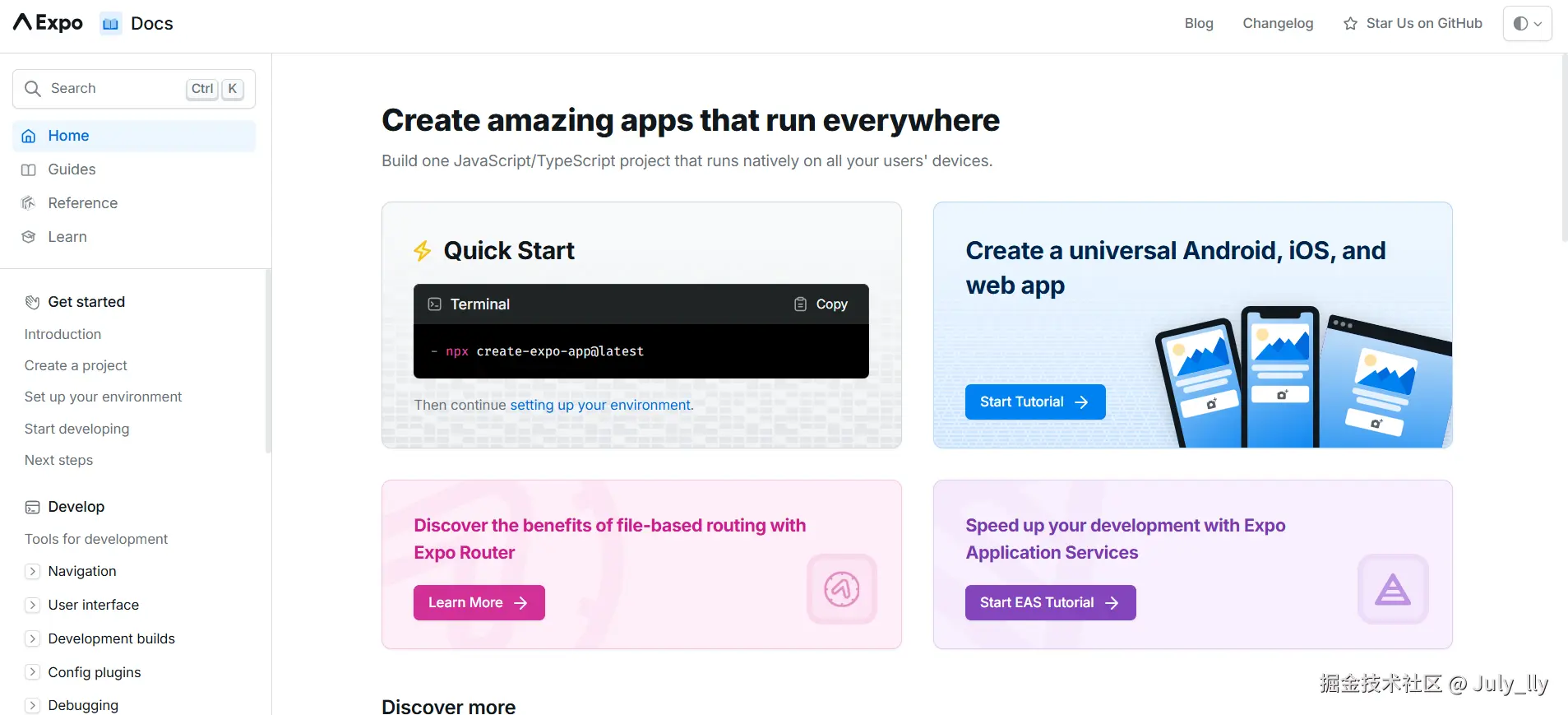Click the Quick Start lightning bolt icon
The image size is (1568, 715).
click(x=423, y=251)
